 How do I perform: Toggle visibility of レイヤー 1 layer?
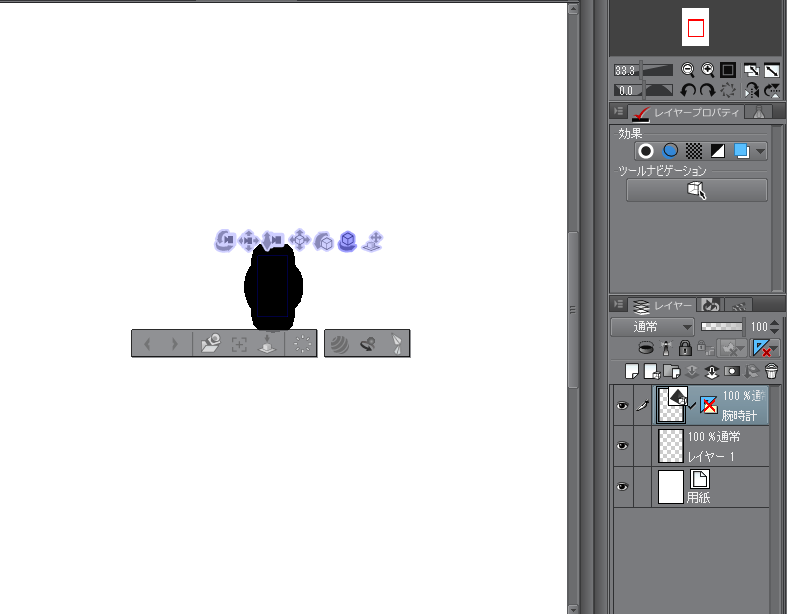[622, 446]
